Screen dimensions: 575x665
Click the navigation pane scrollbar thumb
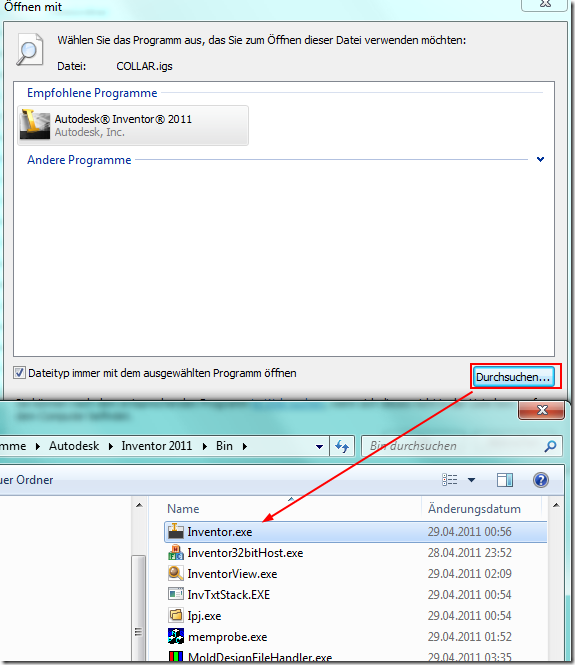[138, 610]
